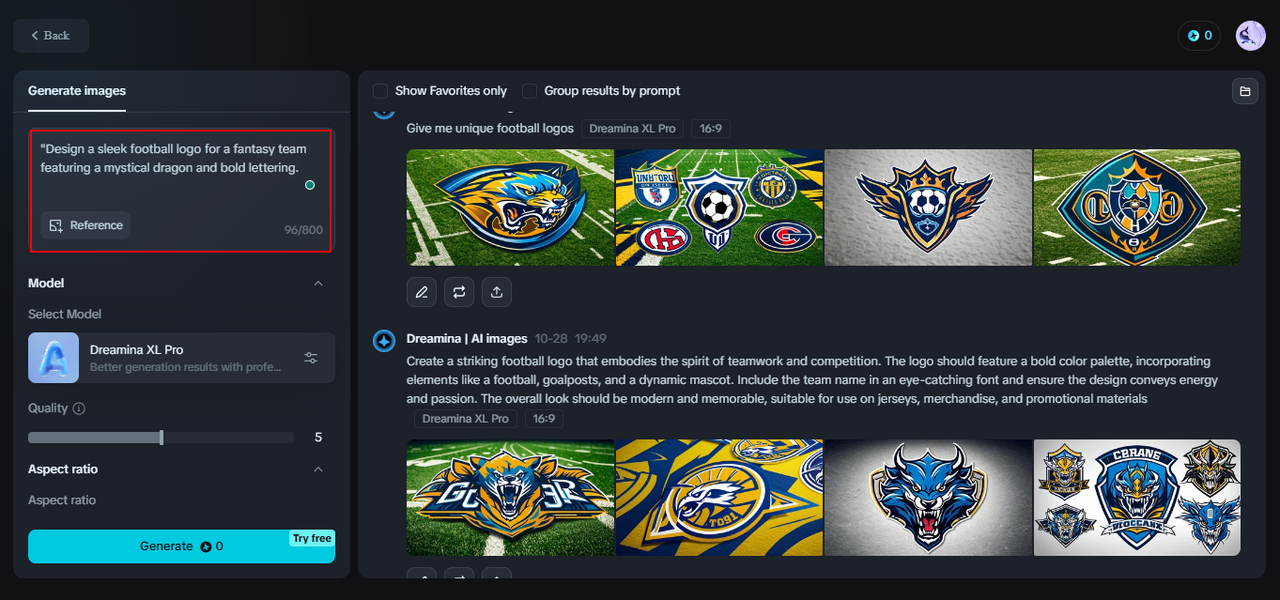Viewport: 1280px width, 600px height.
Task: Click the Quality info icon
Action: pyautogui.click(x=79, y=409)
